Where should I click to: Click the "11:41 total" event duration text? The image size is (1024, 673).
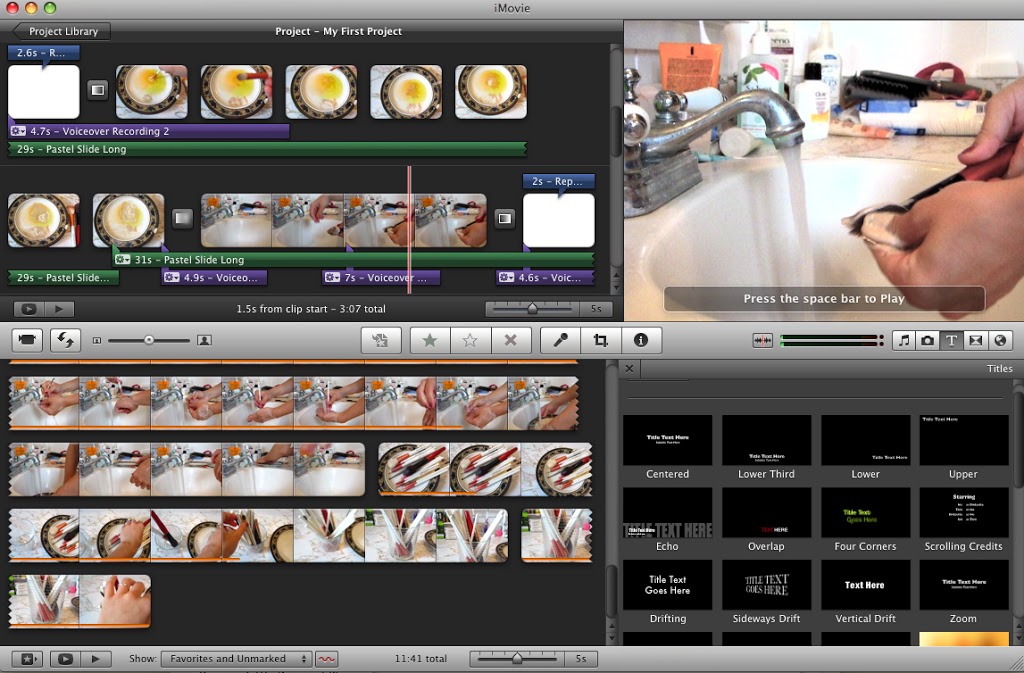click(421, 659)
